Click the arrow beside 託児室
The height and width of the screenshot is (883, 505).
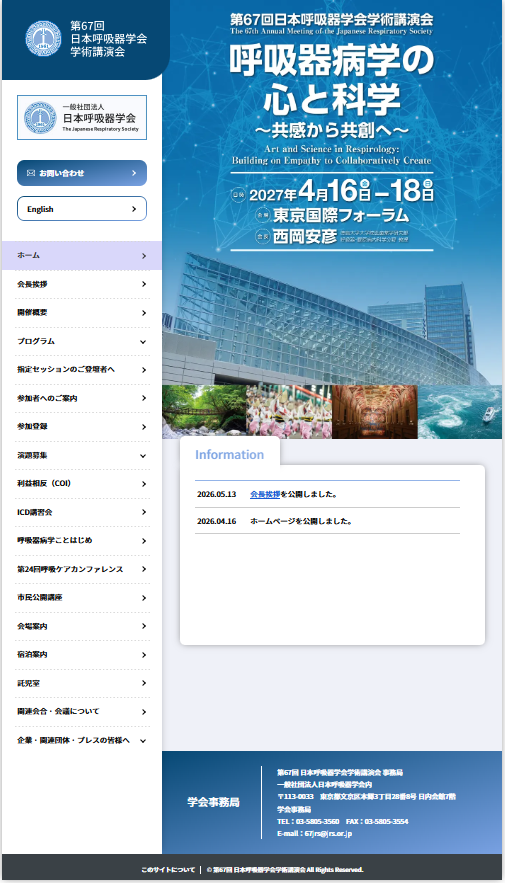coord(144,683)
